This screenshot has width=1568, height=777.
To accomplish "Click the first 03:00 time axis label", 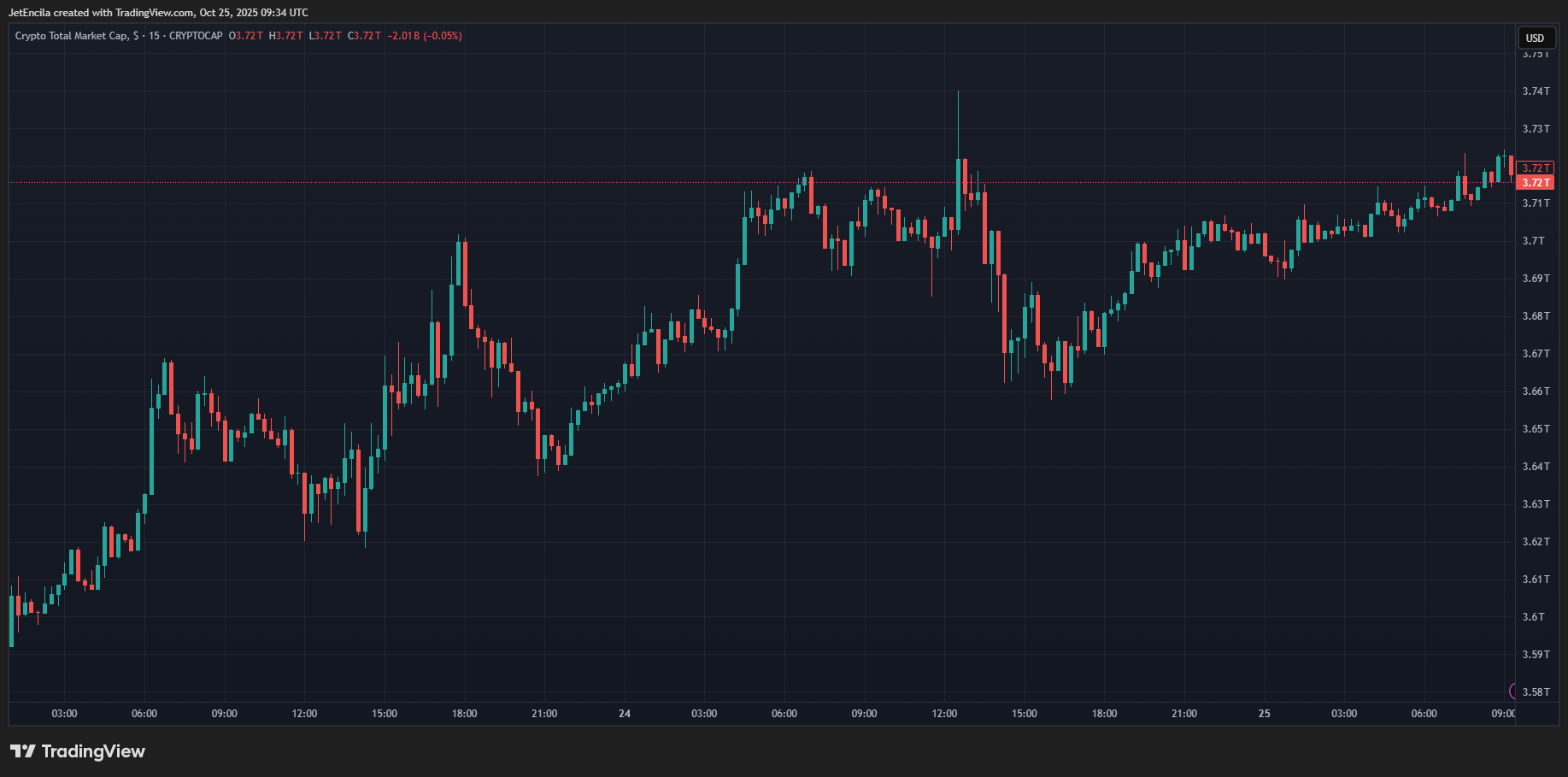I will click(64, 714).
